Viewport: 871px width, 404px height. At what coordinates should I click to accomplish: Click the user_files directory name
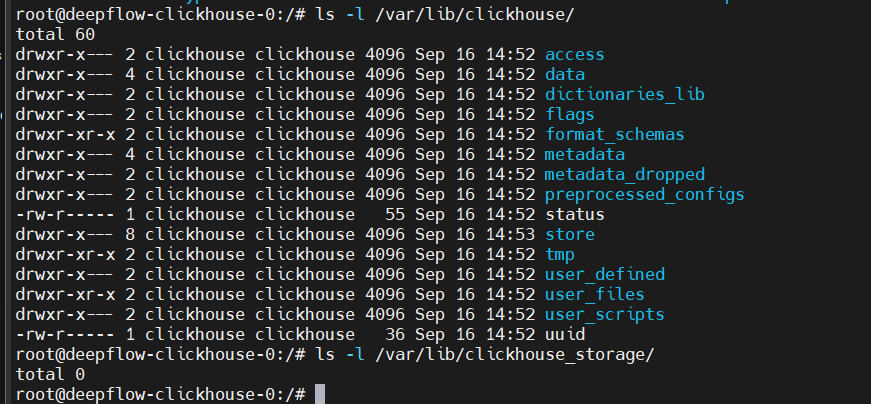tap(594, 294)
